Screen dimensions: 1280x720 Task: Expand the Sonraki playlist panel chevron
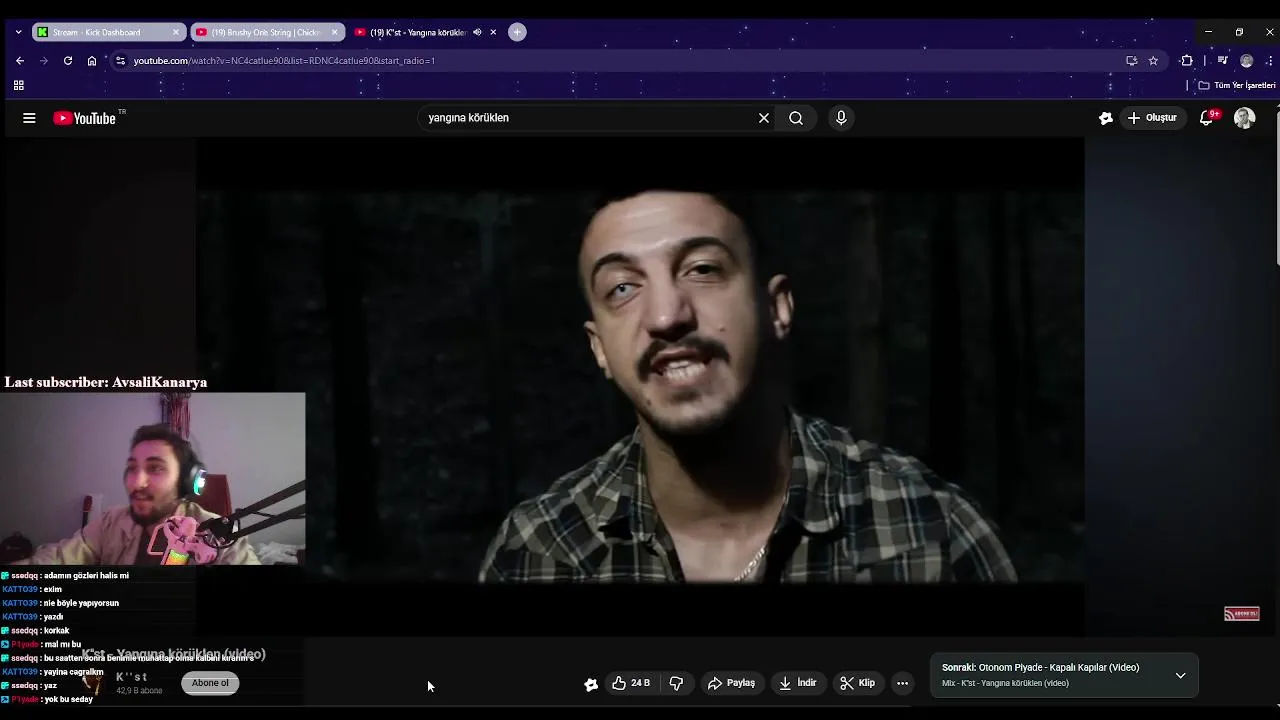[1180, 675]
